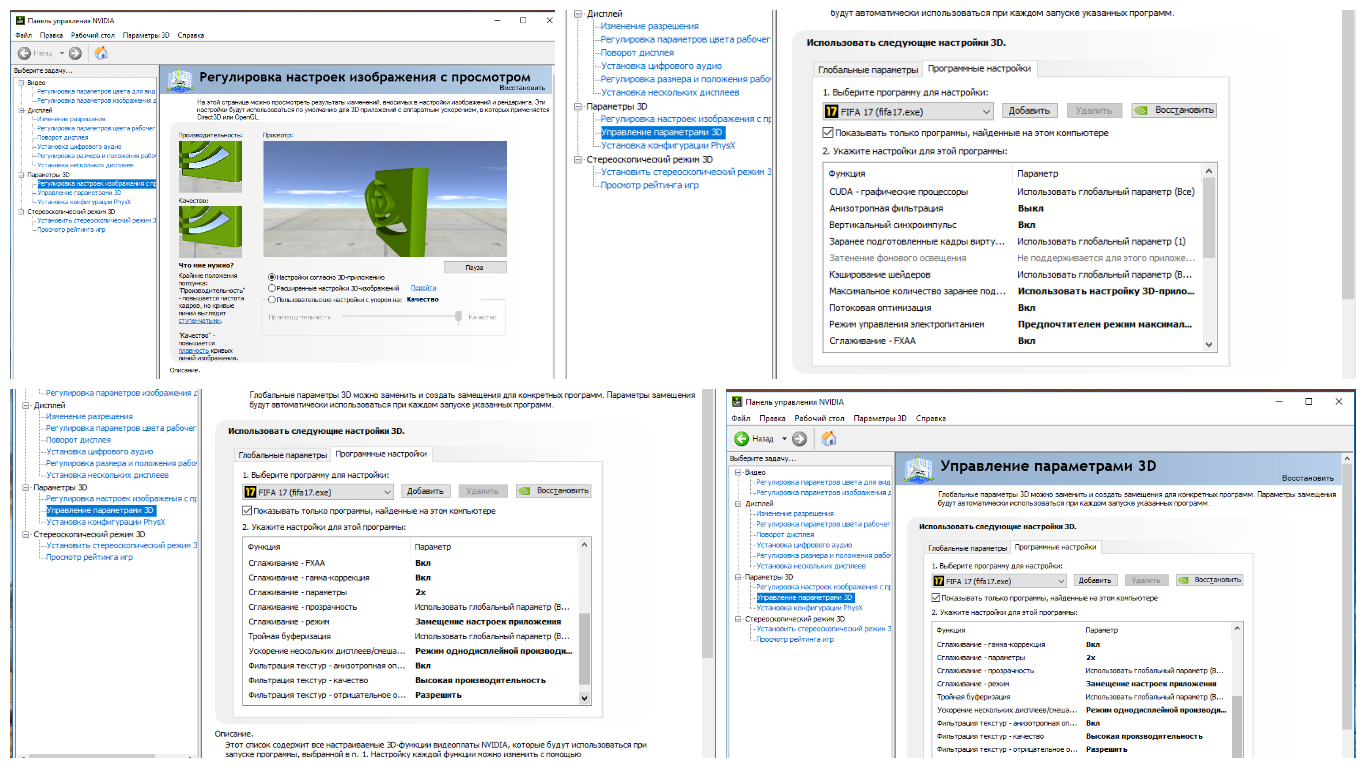Screen dimensions: 1366x768
Task: Click Добавить button in the CUDA-listing panel
Action: 1029,111
